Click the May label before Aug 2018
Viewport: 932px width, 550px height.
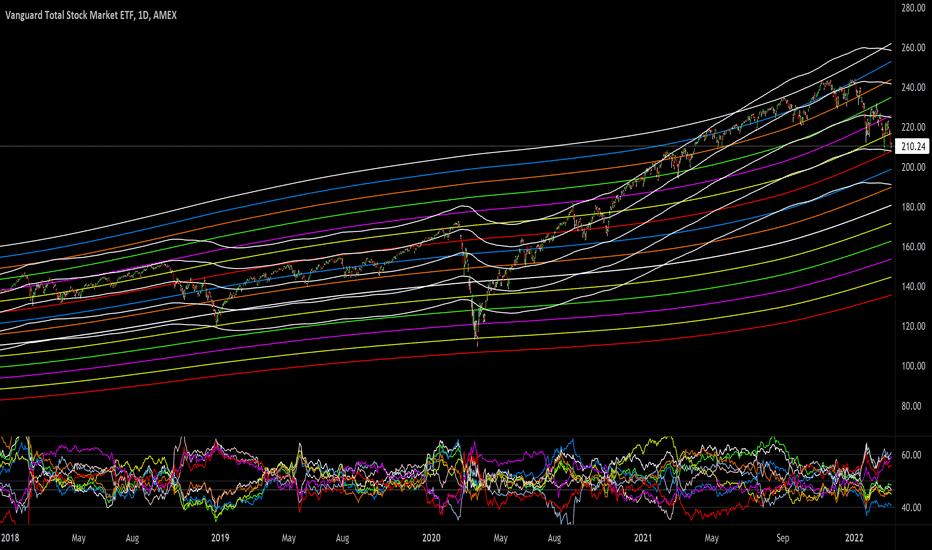(x=78, y=538)
